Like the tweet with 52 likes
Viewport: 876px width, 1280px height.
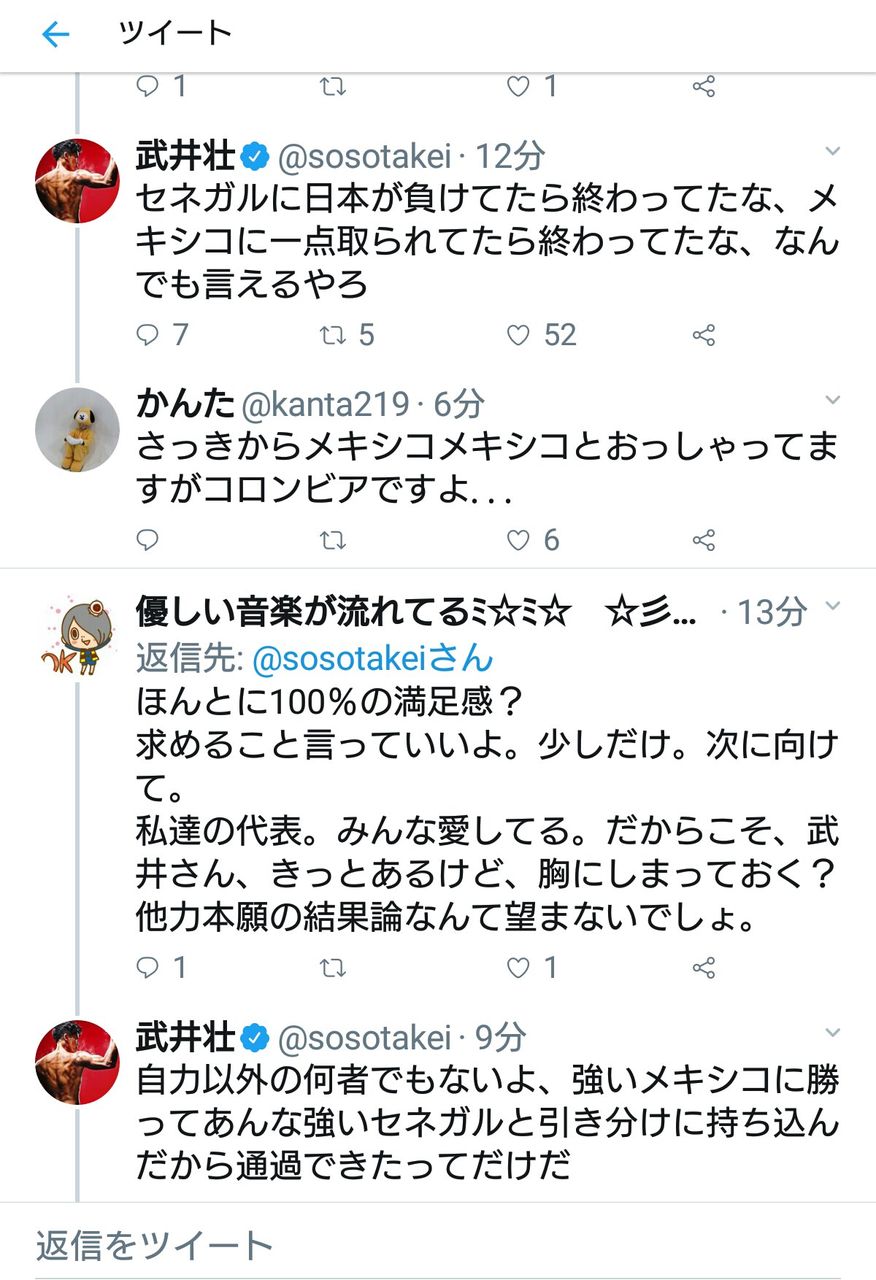pyautogui.click(x=518, y=335)
